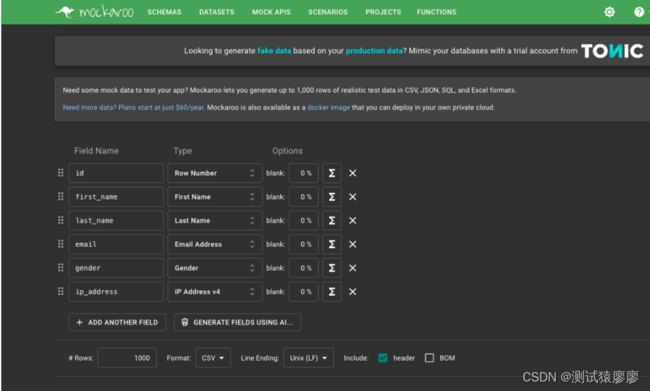Grab the drag handle of ip_address row

pyautogui.click(x=61, y=291)
